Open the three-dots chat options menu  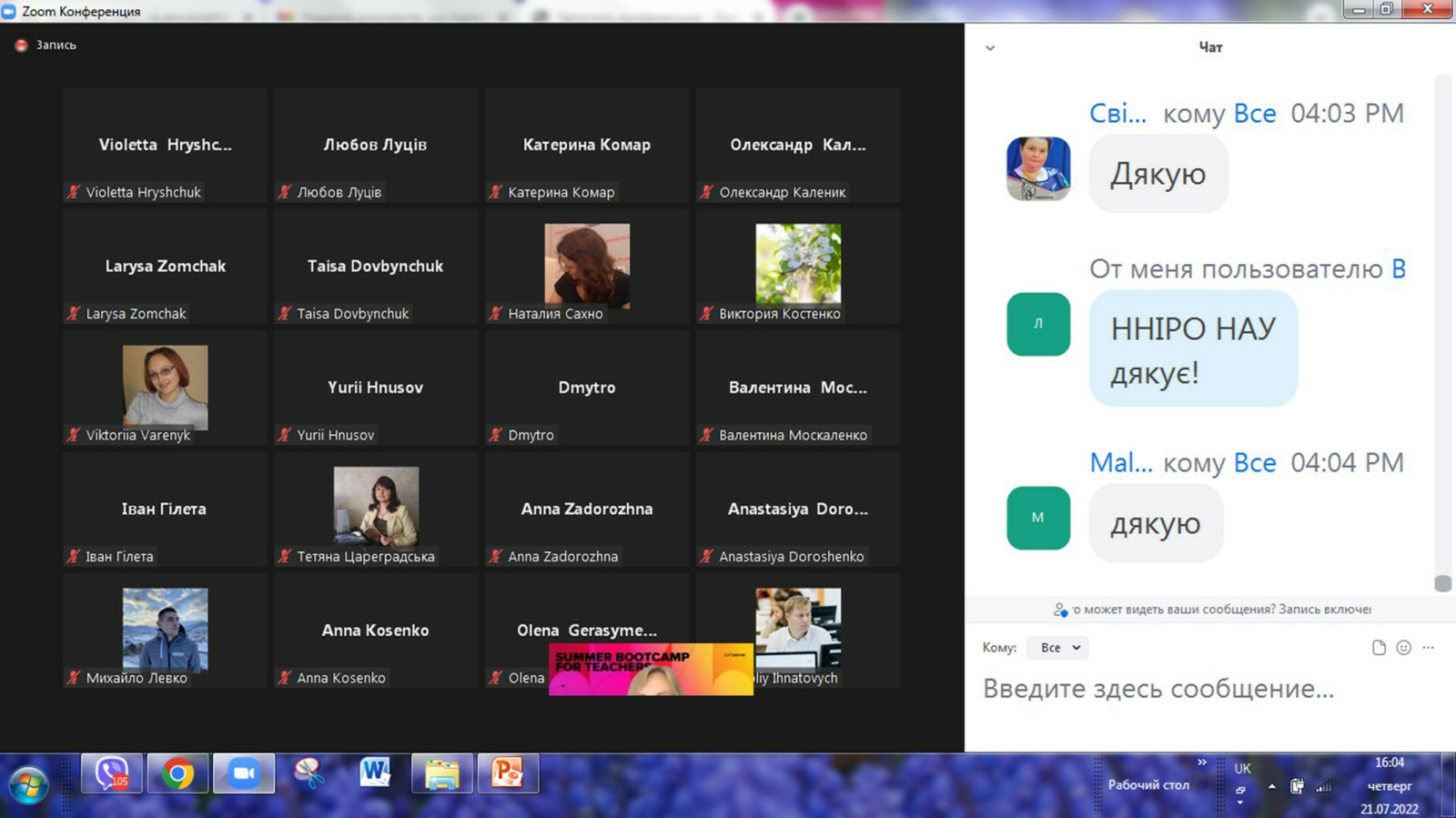(1428, 648)
